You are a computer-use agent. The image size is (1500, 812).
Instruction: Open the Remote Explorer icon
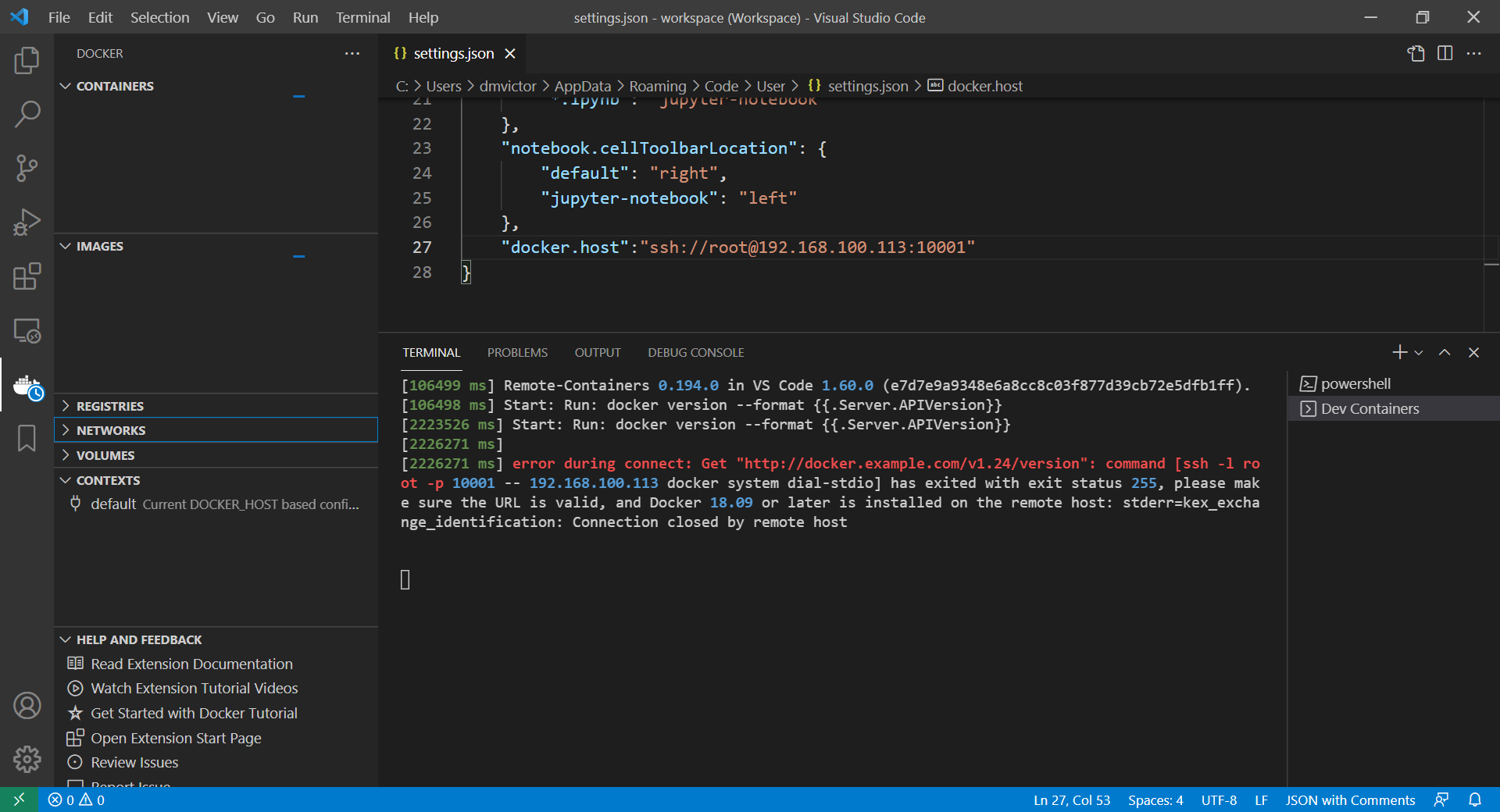pos(27,330)
